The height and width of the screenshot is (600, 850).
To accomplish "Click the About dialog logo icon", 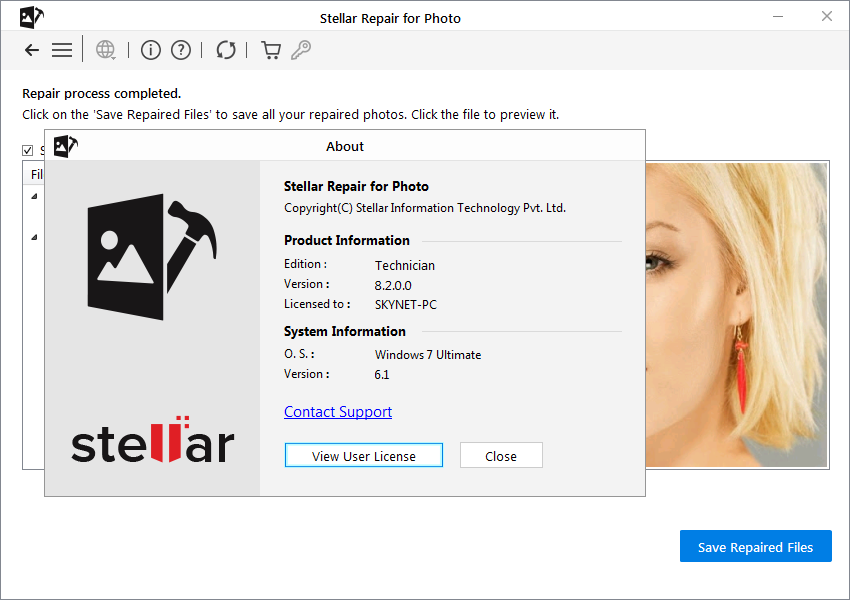I will (x=66, y=146).
